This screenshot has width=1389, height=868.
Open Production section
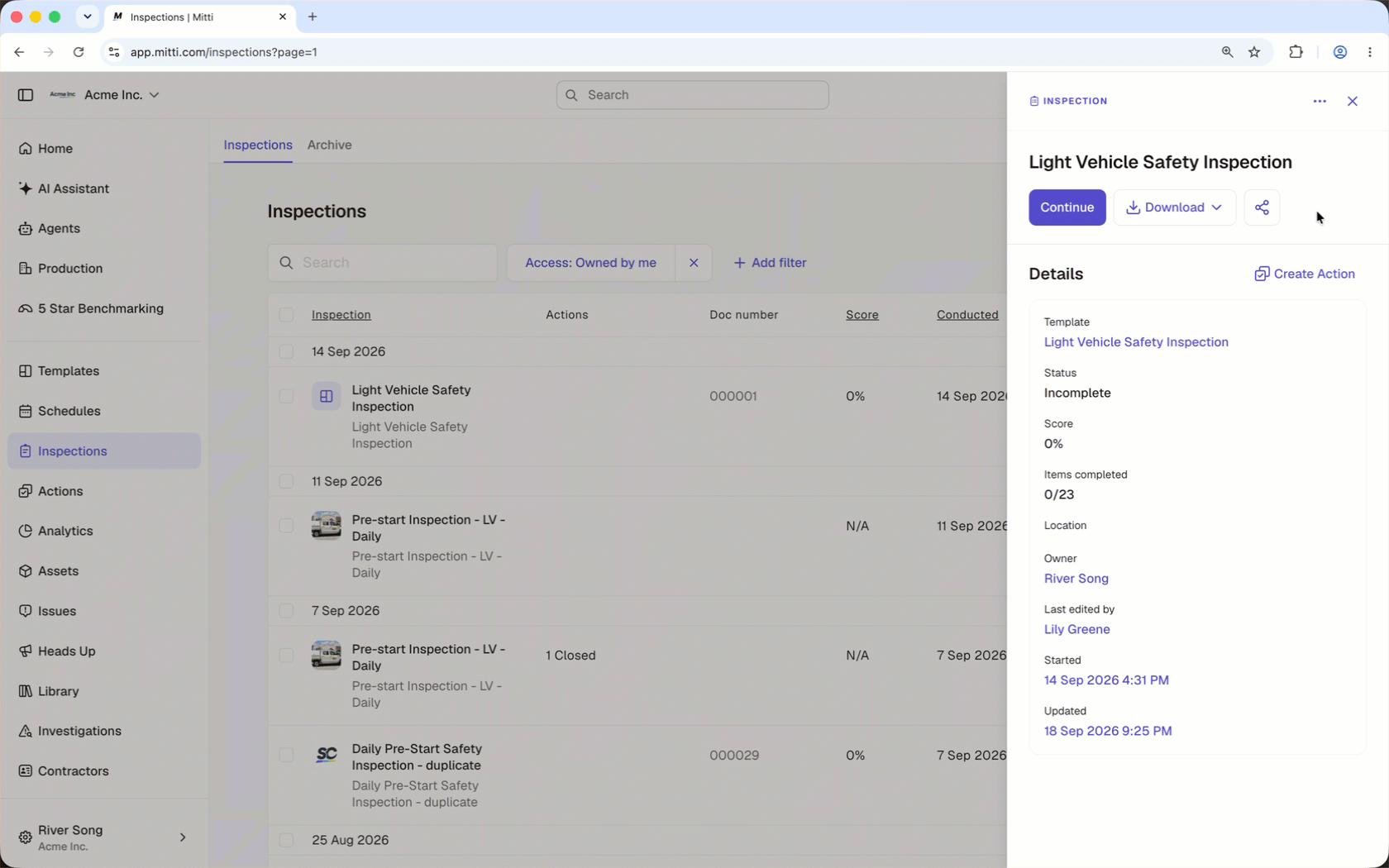click(x=103, y=269)
